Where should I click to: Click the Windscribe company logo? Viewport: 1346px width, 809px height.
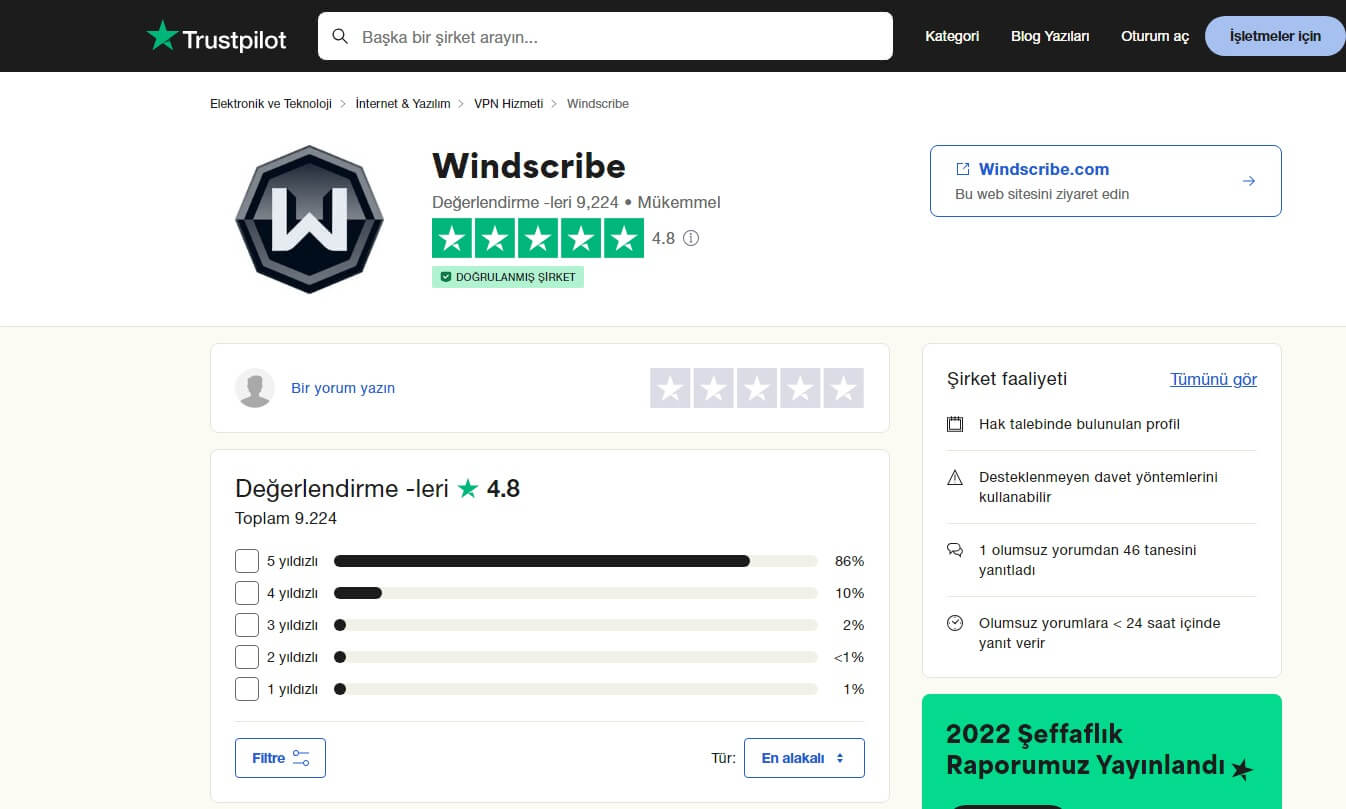pyautogui.click(x=309, y=219)
